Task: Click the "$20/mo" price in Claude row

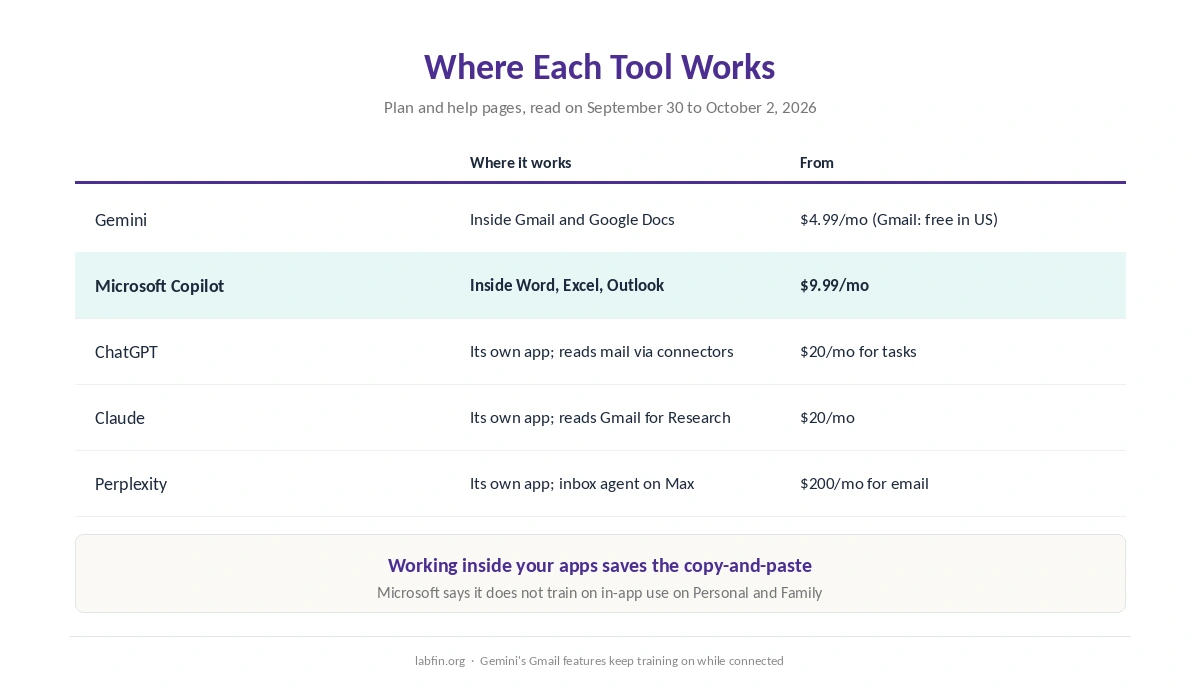Action: tap(827, 418)
